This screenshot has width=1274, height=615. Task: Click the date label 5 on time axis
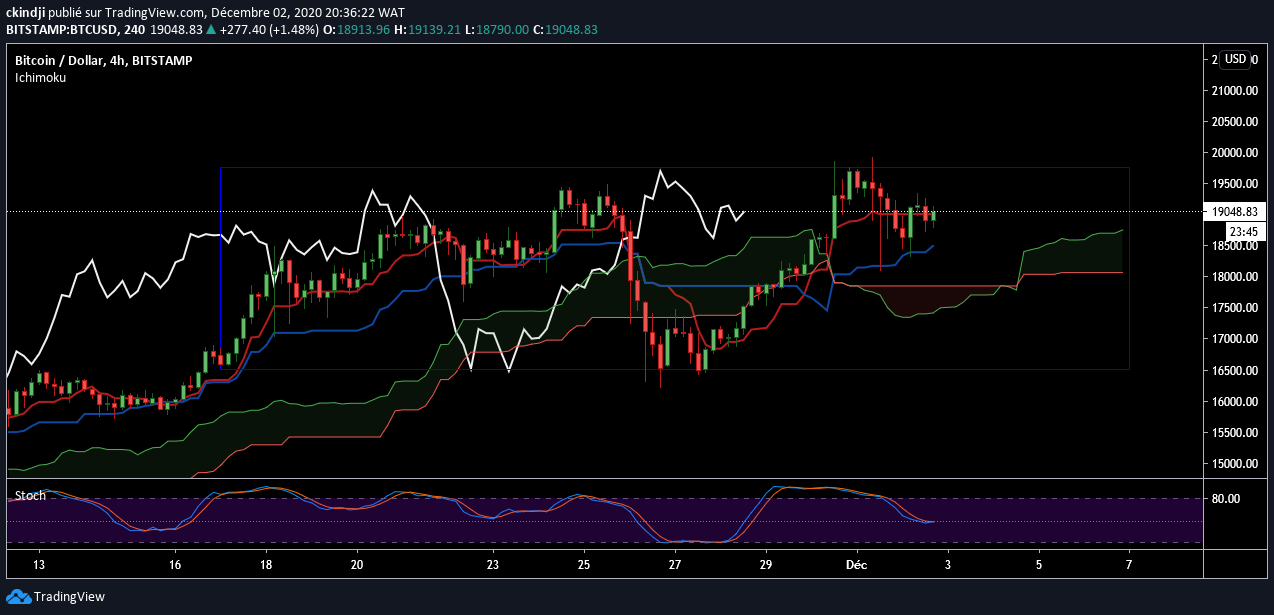(x=1038, y=564)
